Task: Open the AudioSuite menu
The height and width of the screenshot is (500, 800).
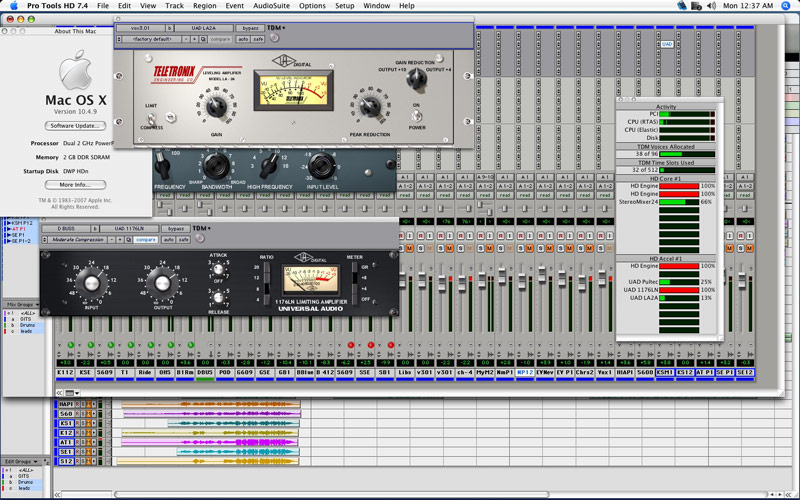Action: coord(271,6)
